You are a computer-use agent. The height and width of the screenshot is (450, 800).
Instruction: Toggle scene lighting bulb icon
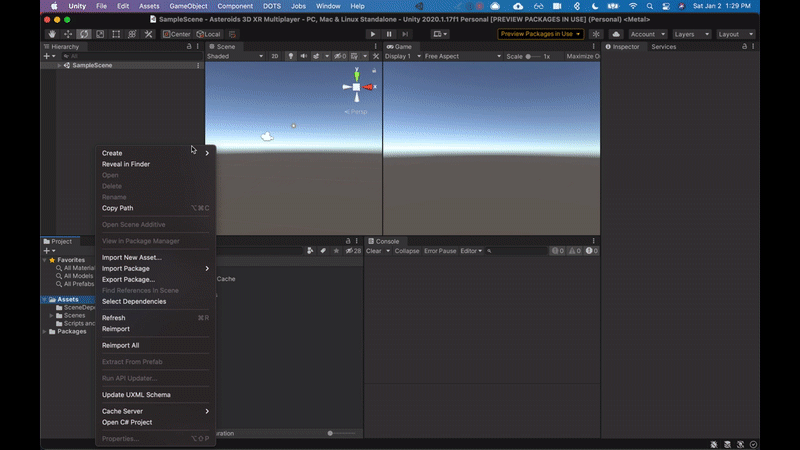click(x=291, y=57)
